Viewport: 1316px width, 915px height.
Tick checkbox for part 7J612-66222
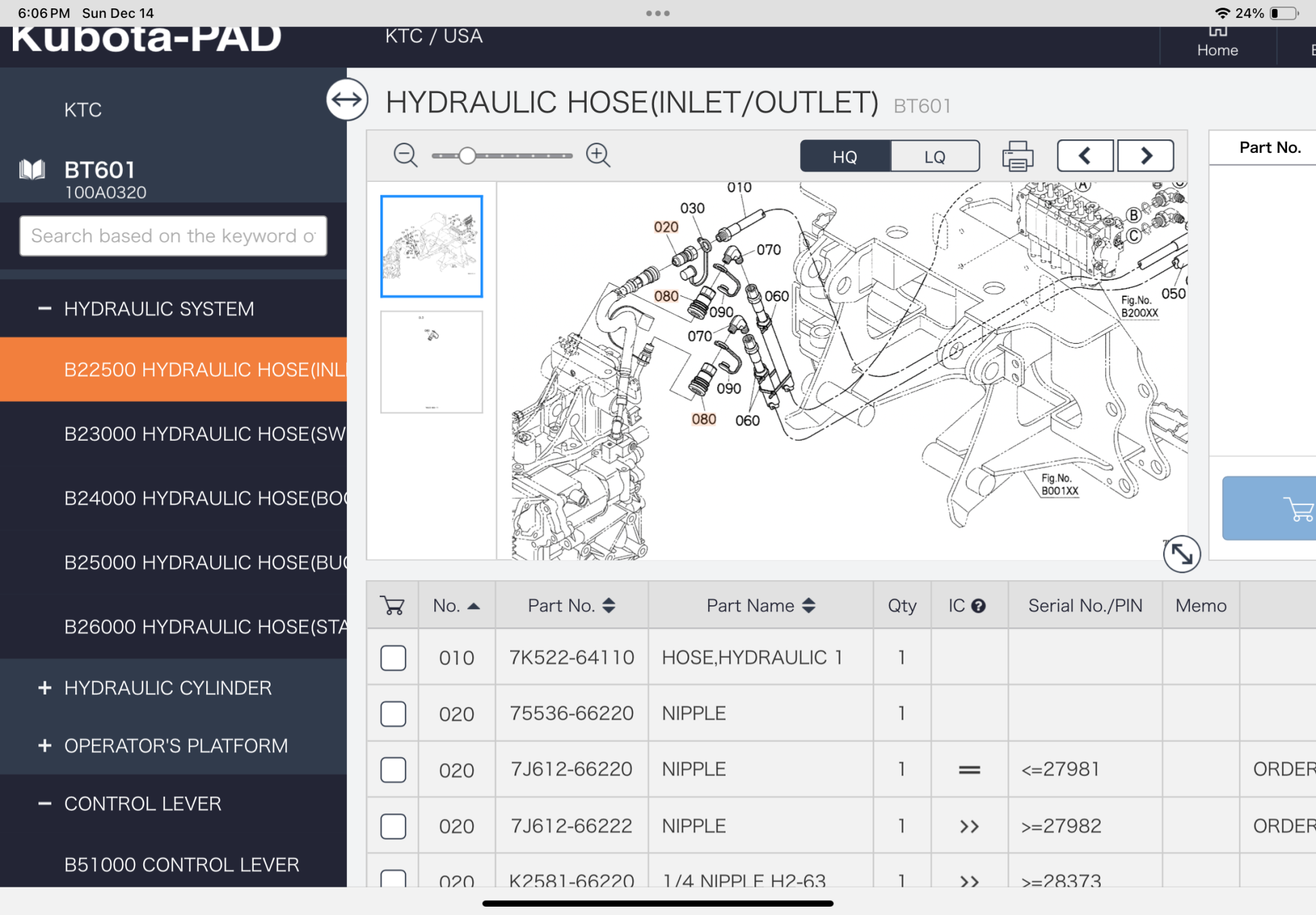point(393,826)
